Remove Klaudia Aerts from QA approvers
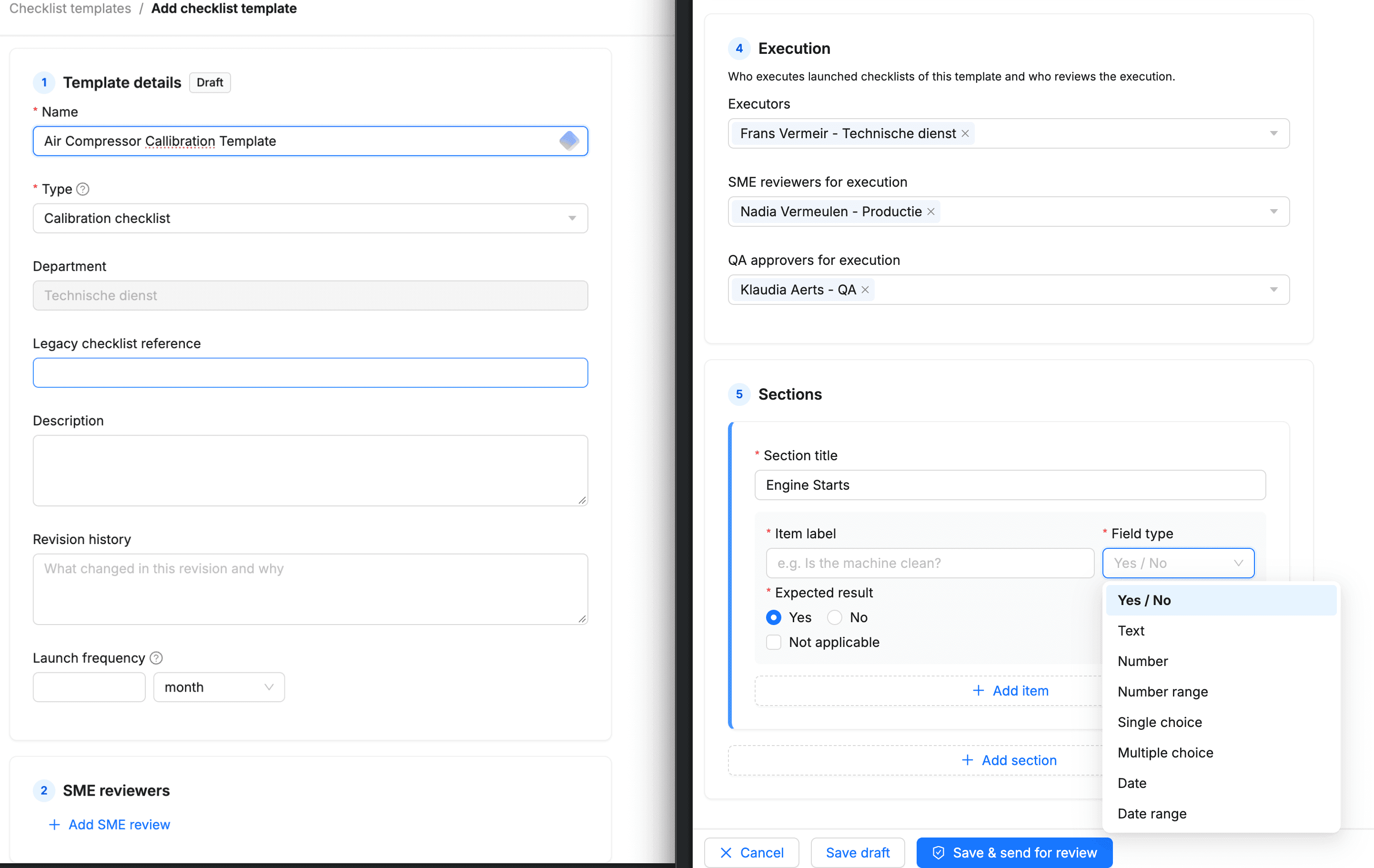This screenshot has width=1374, height=868. point(865,290)
